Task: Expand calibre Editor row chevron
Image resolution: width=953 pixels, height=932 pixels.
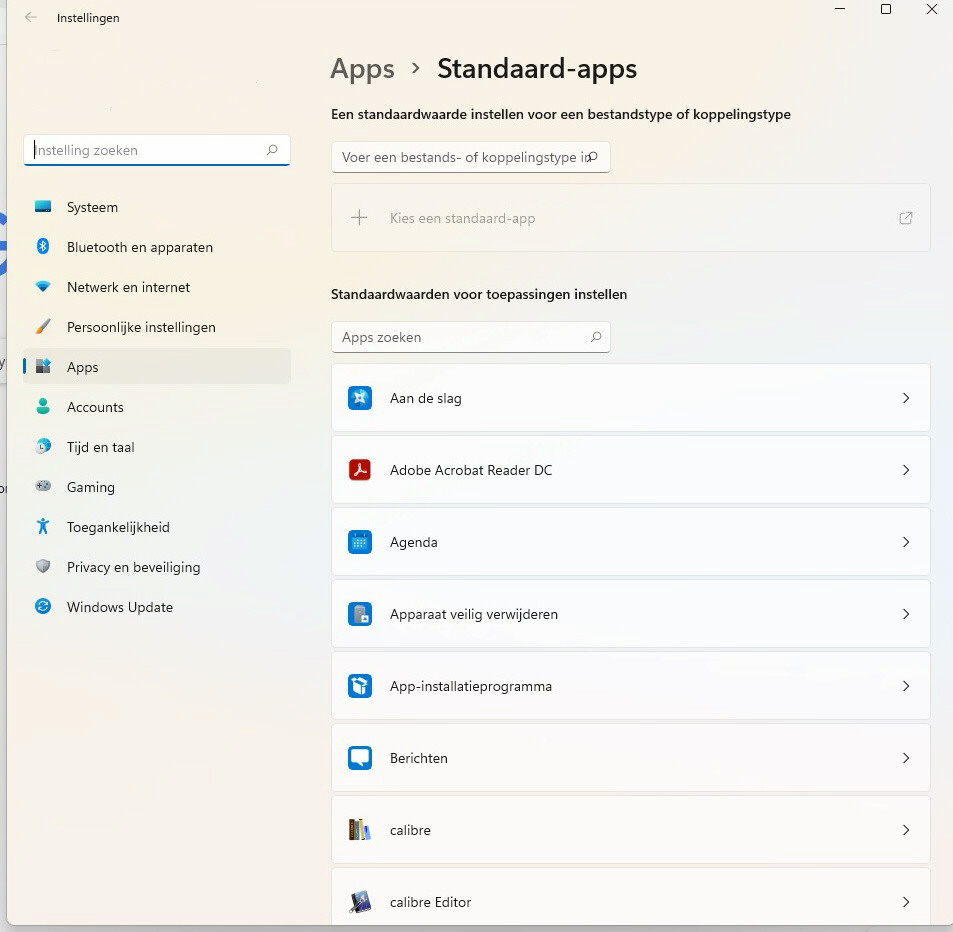Action: pyautogui.click(x=906, y=902)
